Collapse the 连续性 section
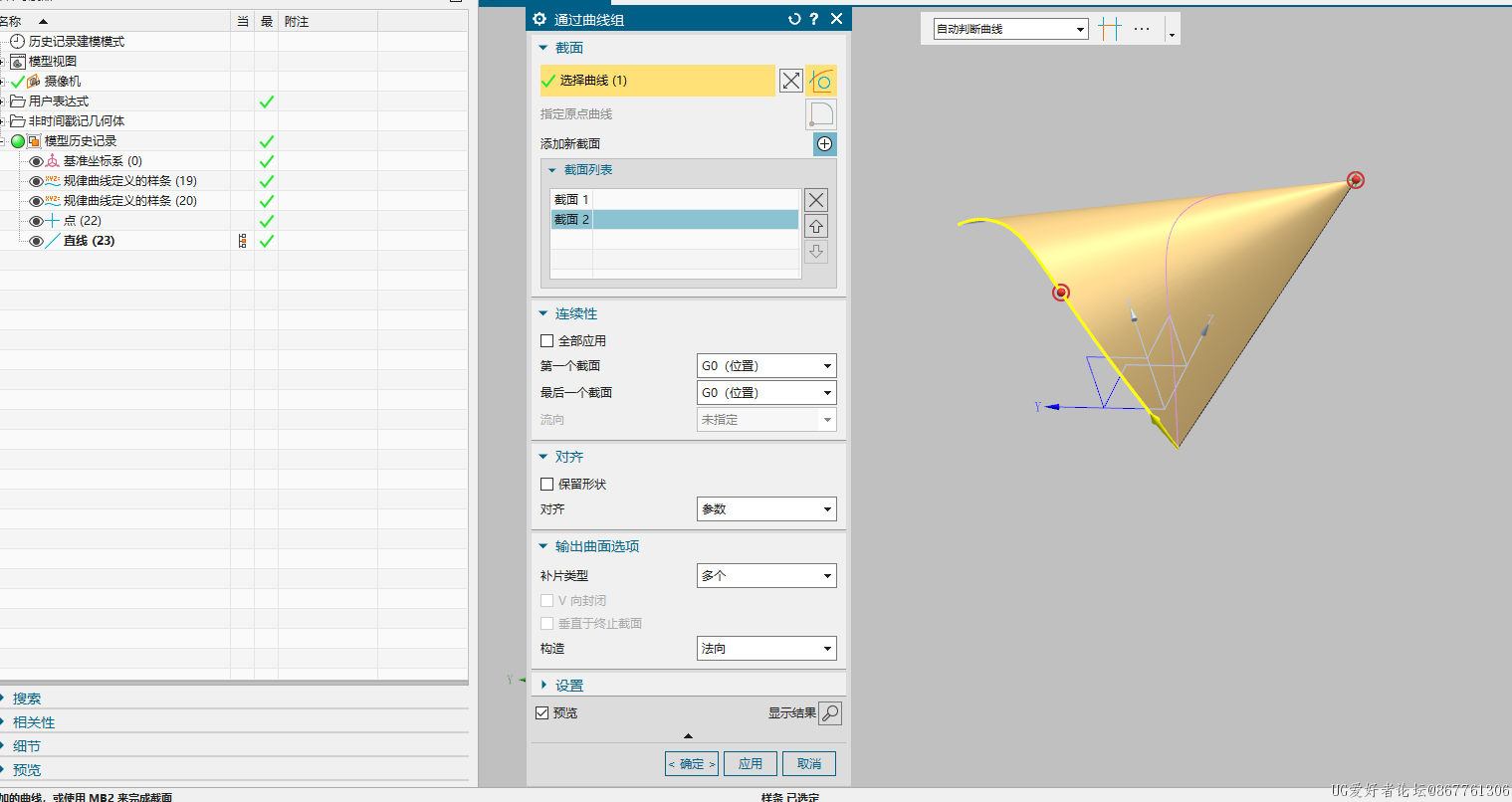 (x=543, y=313)
